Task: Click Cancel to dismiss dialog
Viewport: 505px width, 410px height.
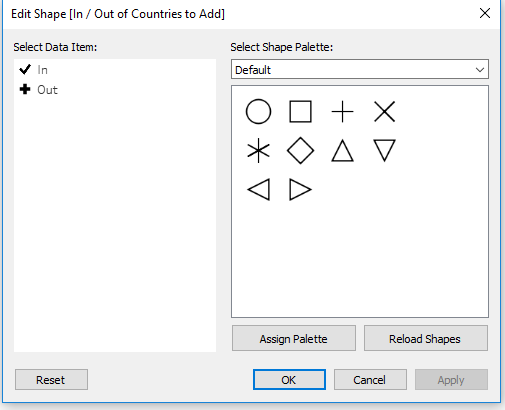Action: tap(370, 379)
